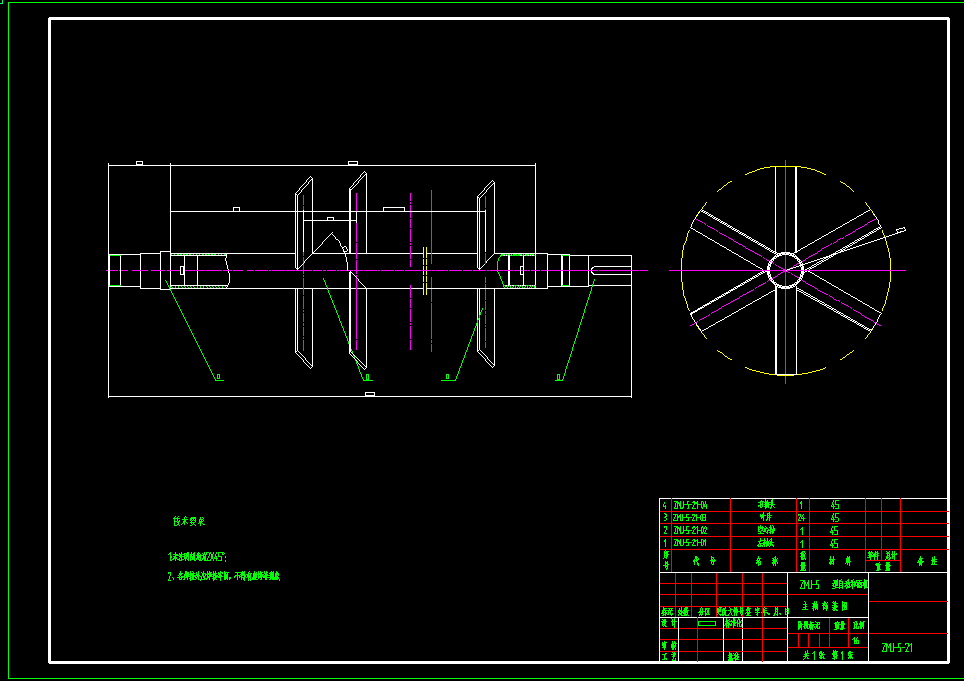Select the yellow break lines on the shaft
The width and height of the screenshot is (964, 681).
click(425, 270)
